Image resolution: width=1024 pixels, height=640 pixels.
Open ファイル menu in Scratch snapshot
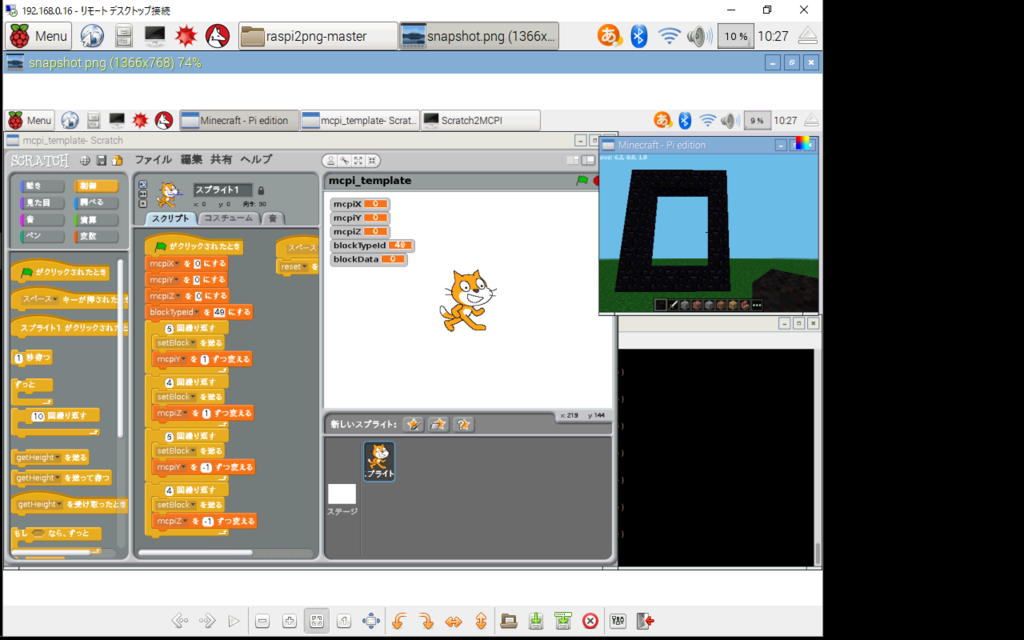[153, 159]
